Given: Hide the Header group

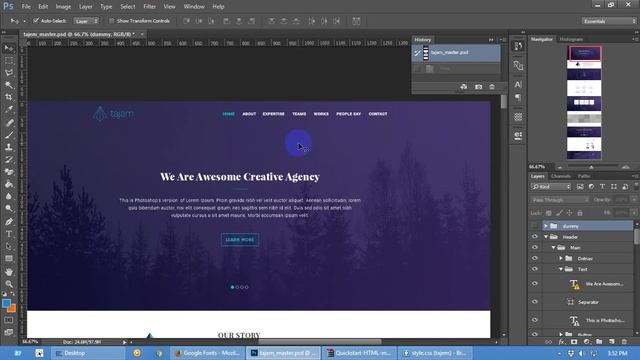Looking at the screenshot, I should [534, 237].
